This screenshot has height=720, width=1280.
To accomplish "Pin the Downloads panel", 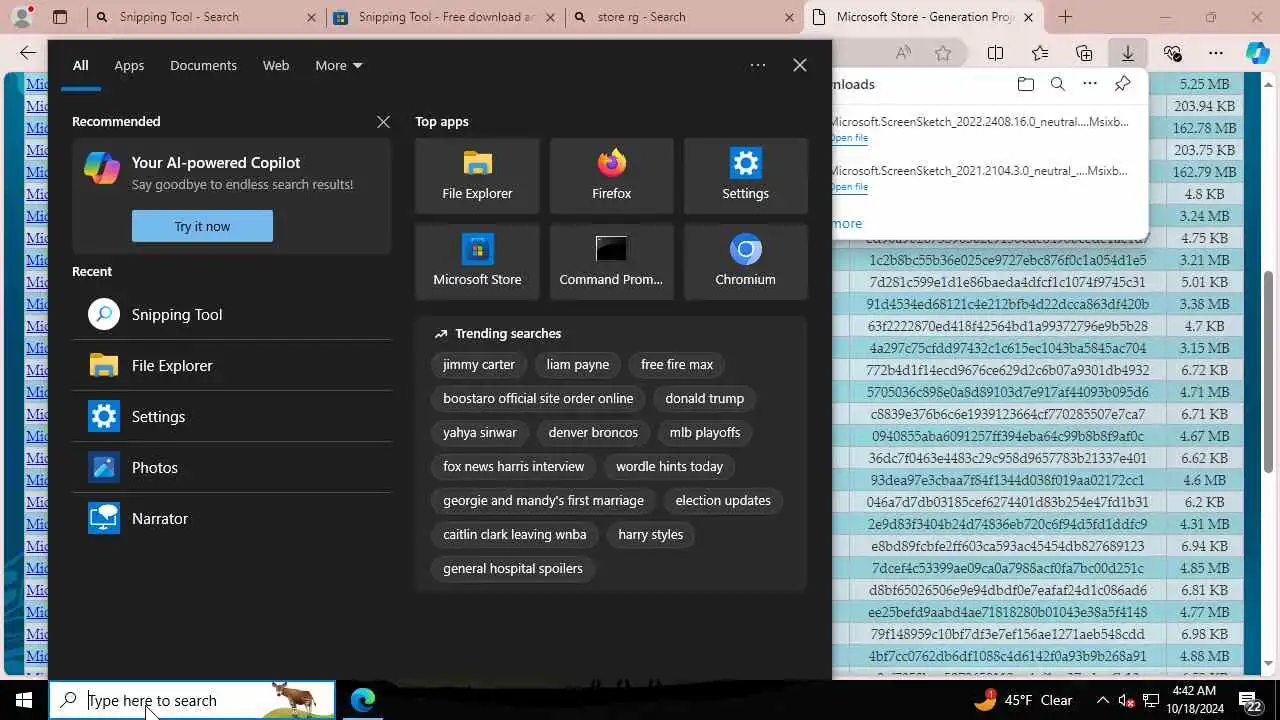I will (x=1123, y=84).
